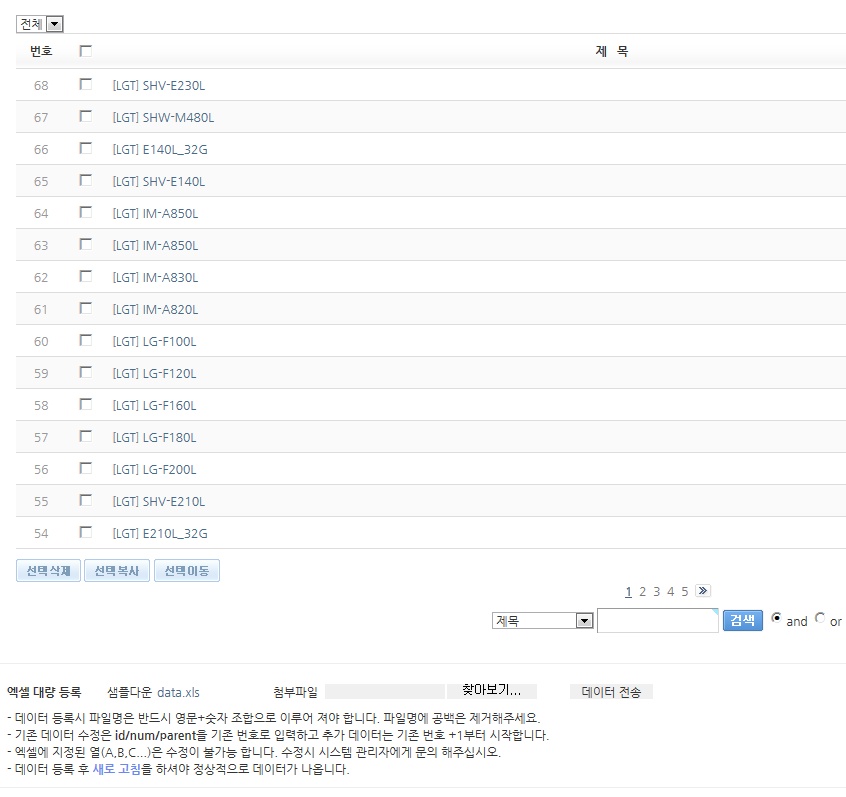Go to page 2 in pagination
The width and height of the screenshot is (846, 797).
tap(643, 591)
